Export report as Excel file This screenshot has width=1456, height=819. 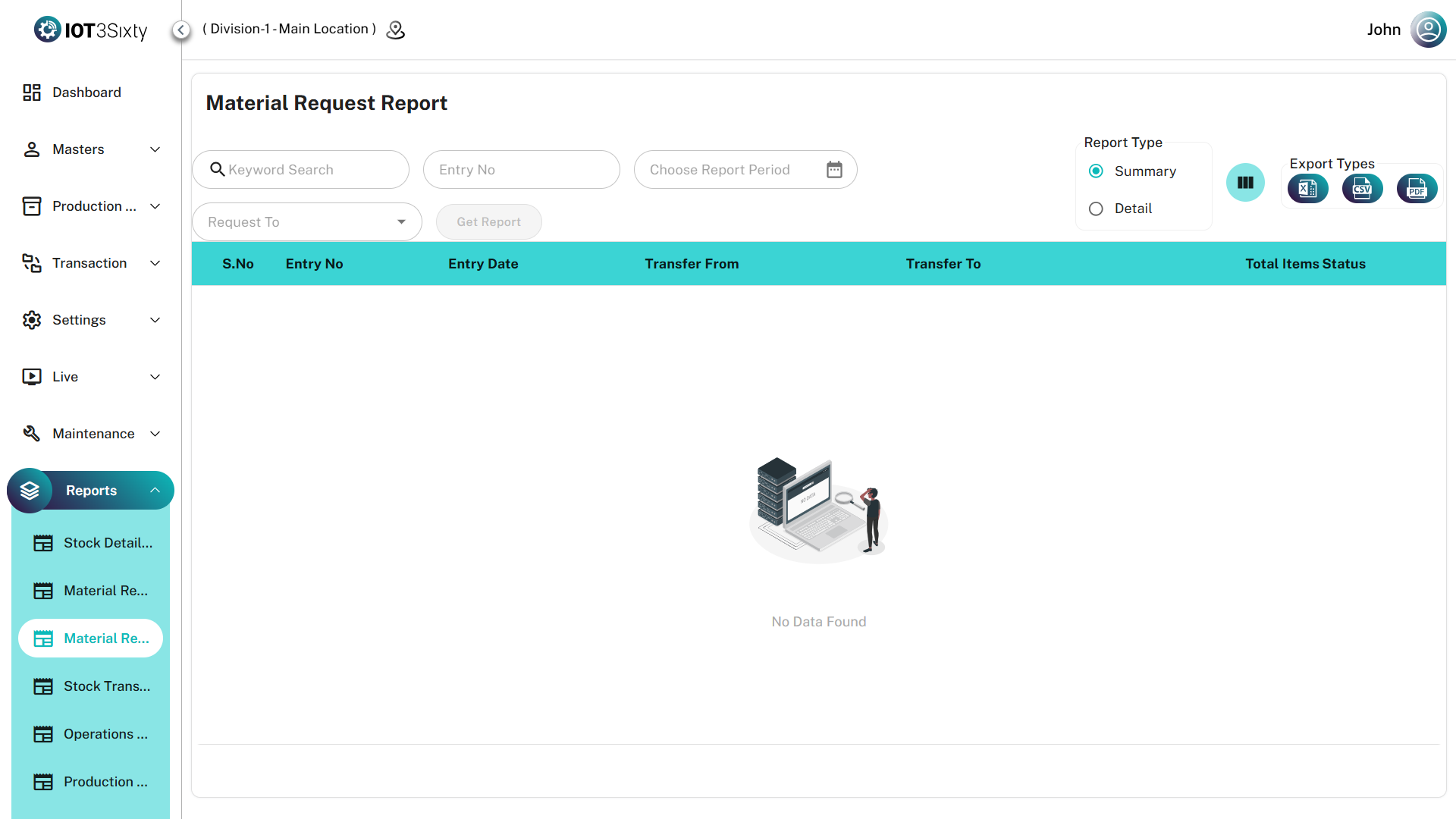(x=1307, y=189)
